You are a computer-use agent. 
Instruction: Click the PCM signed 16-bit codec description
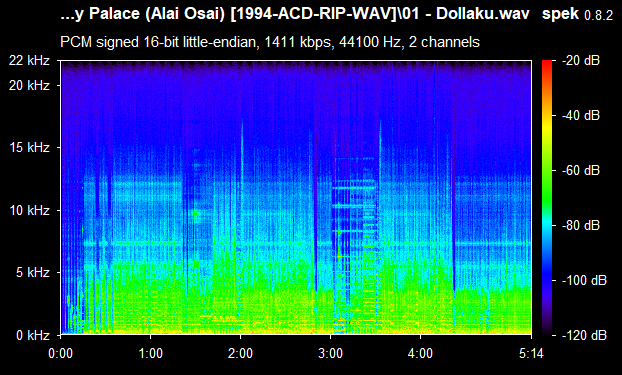click(x=270, y=42)
